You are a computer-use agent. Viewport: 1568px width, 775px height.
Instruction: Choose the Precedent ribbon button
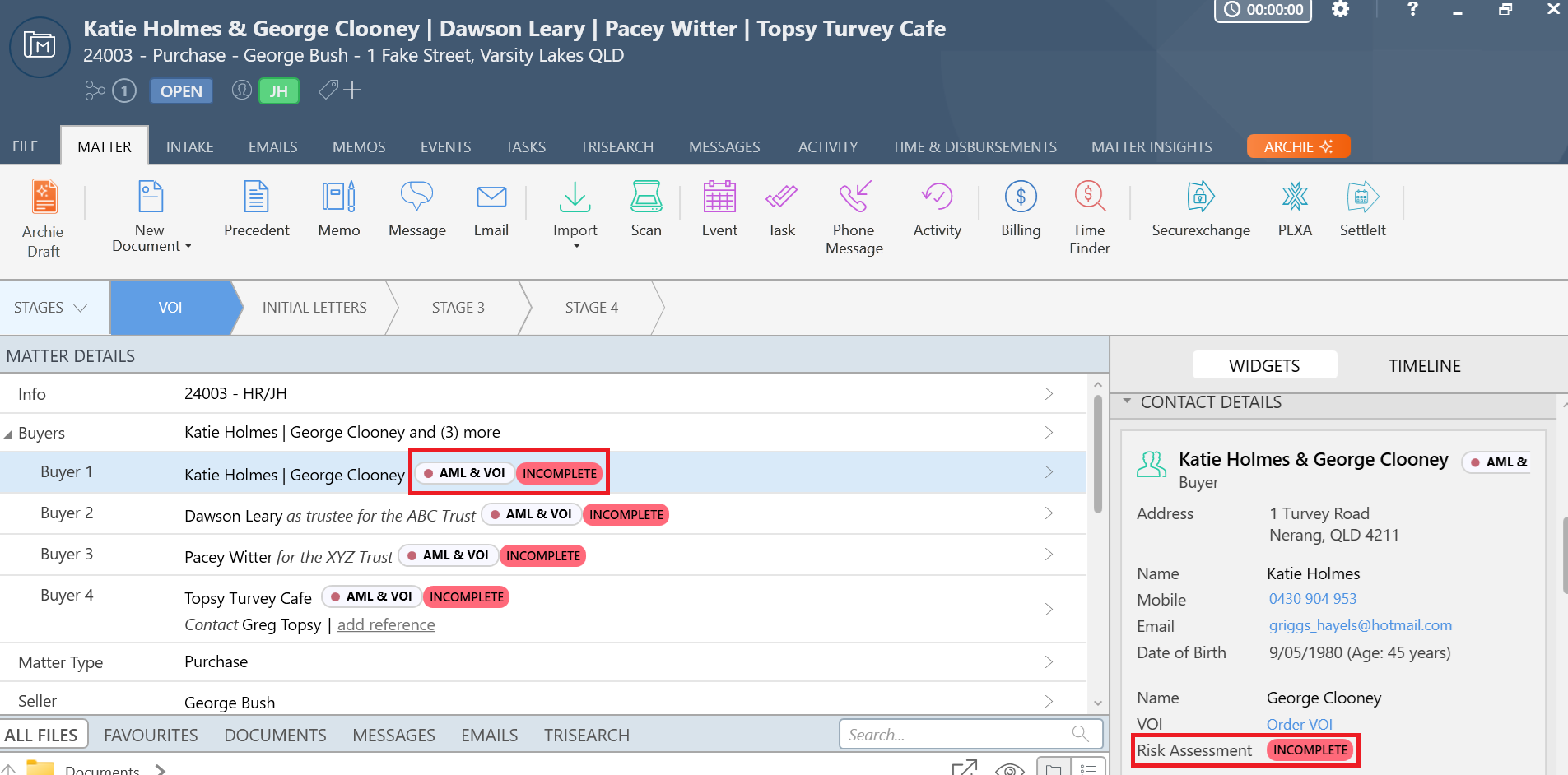pos(256,209)
